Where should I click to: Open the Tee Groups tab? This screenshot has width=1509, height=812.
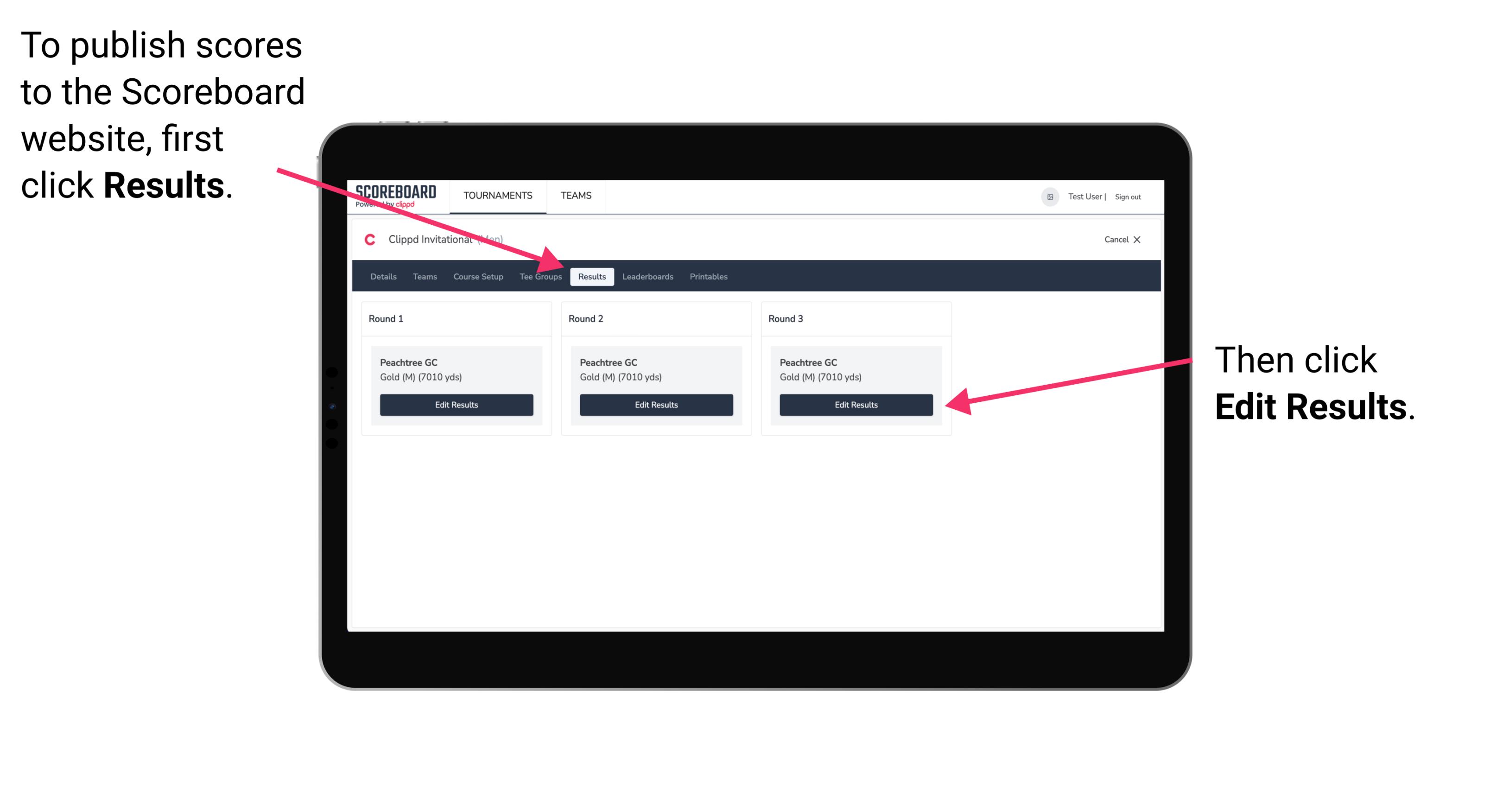pos(541,277)
